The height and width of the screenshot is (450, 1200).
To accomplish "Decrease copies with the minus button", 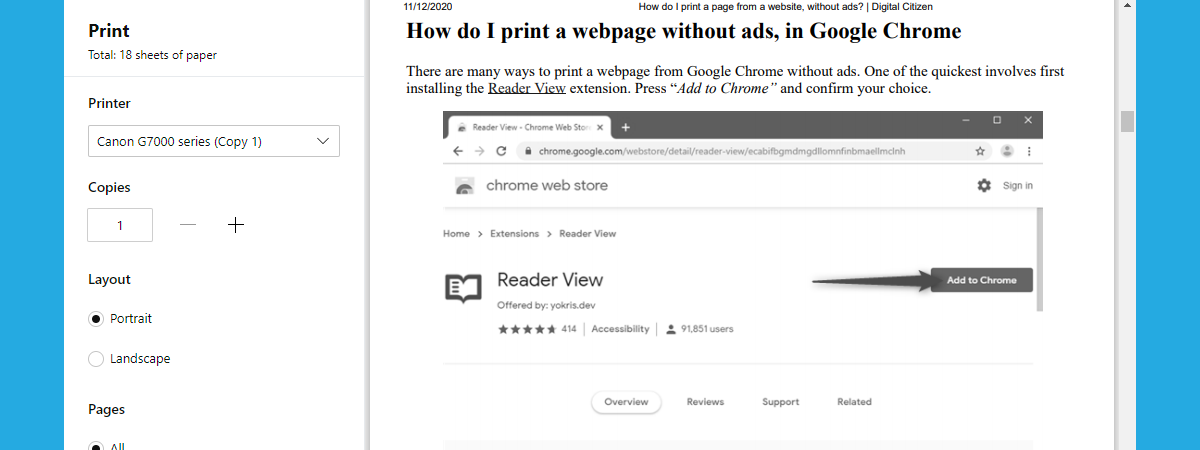I will (x=188, y=225).
